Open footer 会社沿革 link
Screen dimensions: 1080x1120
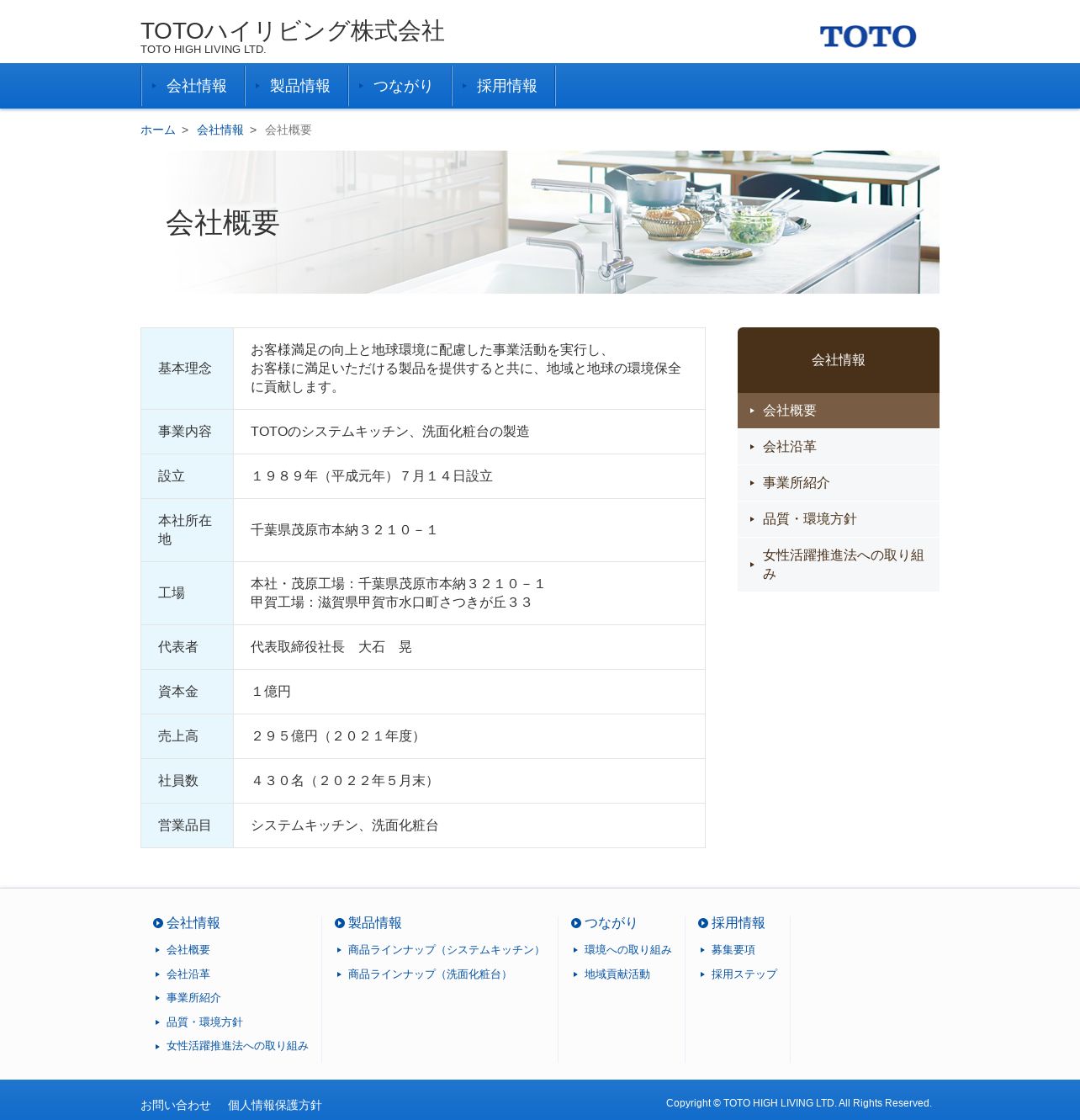tap(188, 974)
